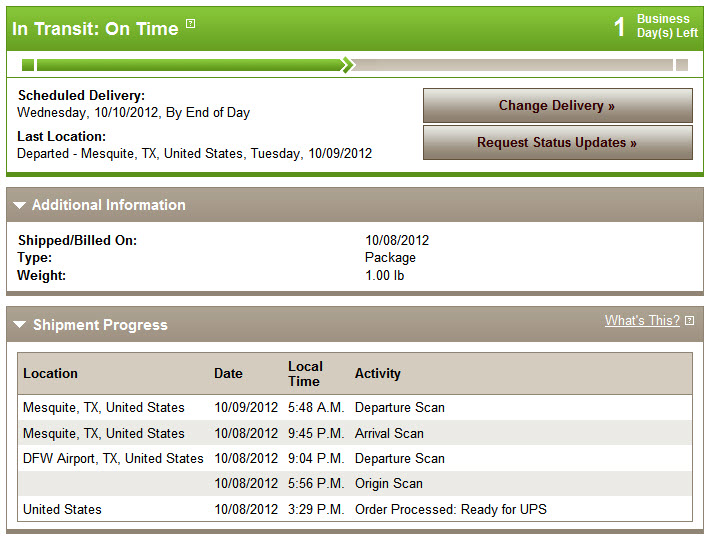Click the help icon beside What's This?
Image resolution: width=714 pixels, height=542 pixels.
click(x=690, y=321)
